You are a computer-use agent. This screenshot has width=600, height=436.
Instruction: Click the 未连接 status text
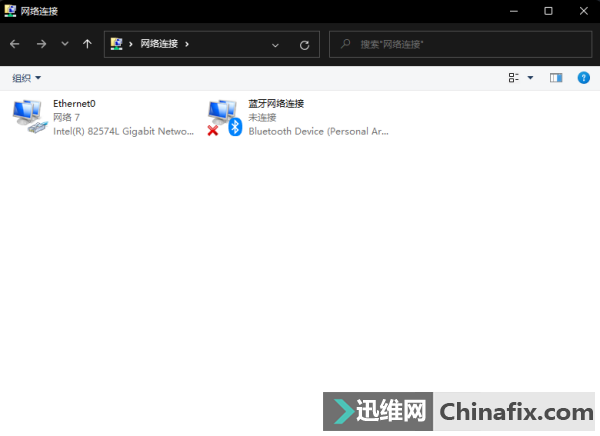point(262,118)
